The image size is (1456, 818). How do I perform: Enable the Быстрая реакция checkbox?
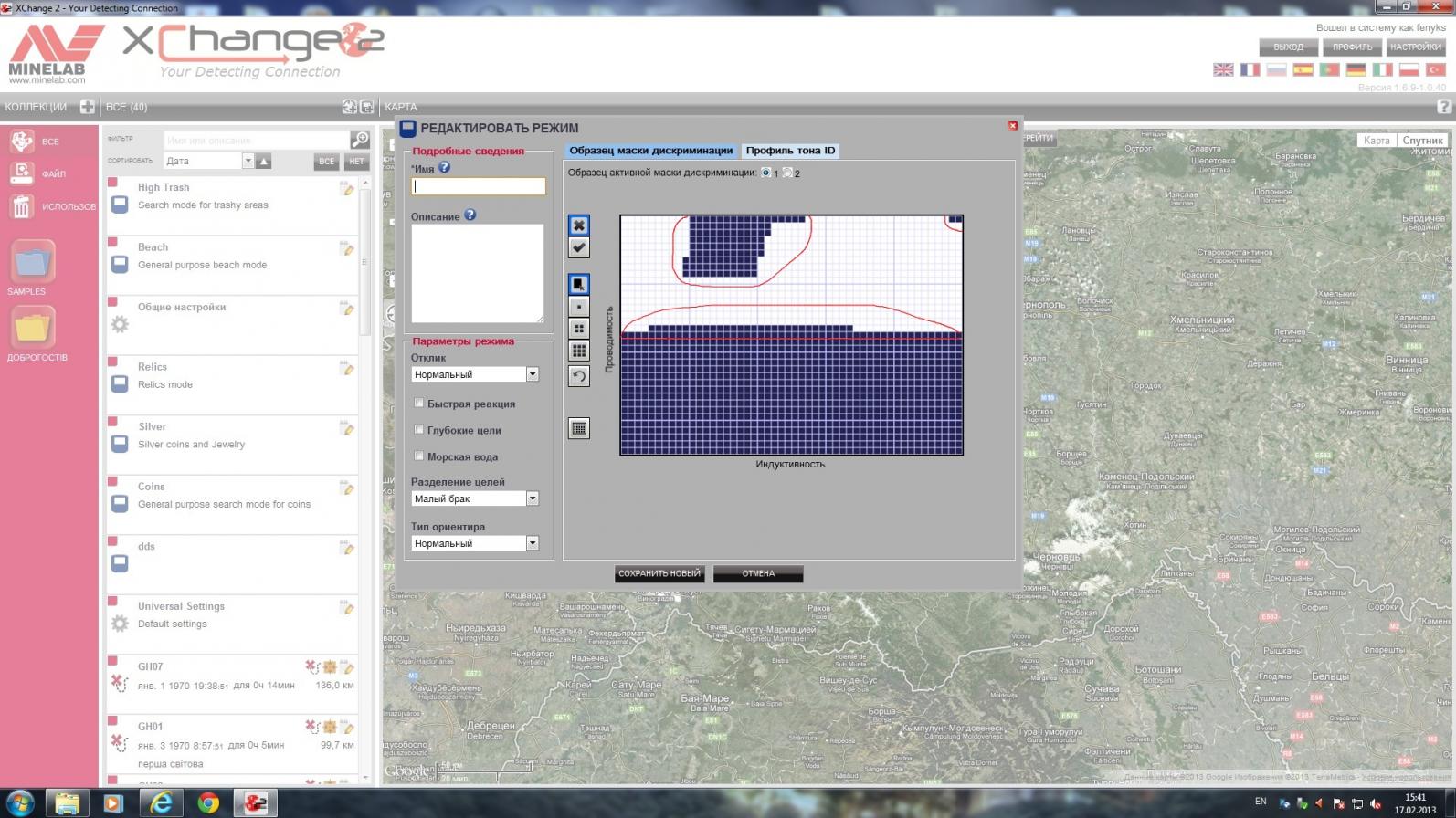(419, 403)
